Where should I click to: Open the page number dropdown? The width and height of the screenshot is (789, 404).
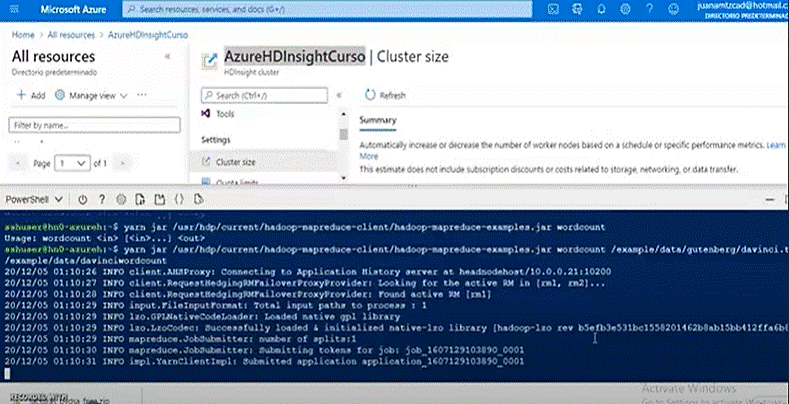coord(72,164)
